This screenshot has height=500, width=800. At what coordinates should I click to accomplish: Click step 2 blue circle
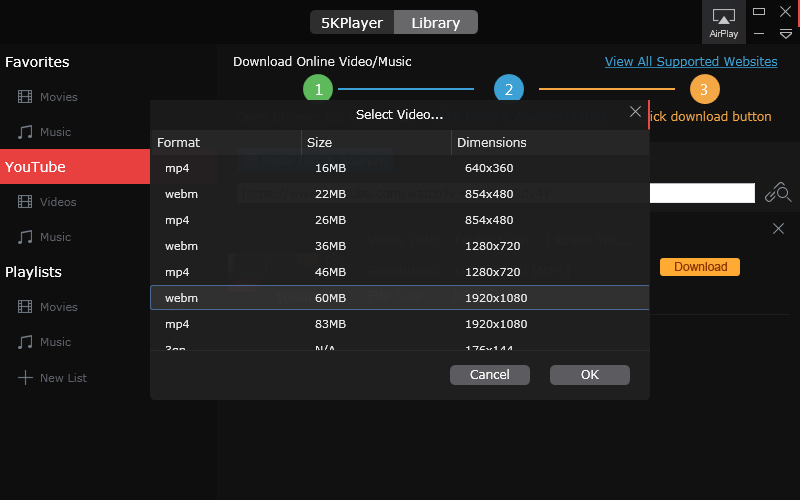point(509,89)
